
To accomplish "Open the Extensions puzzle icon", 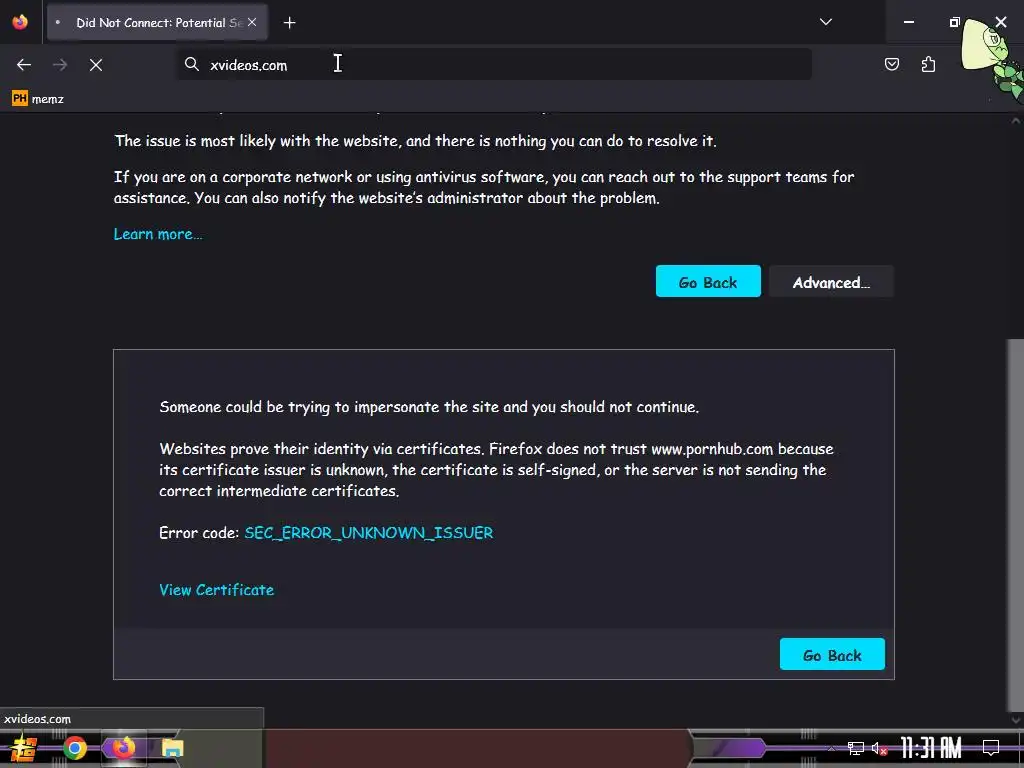I will pos(928,64).
